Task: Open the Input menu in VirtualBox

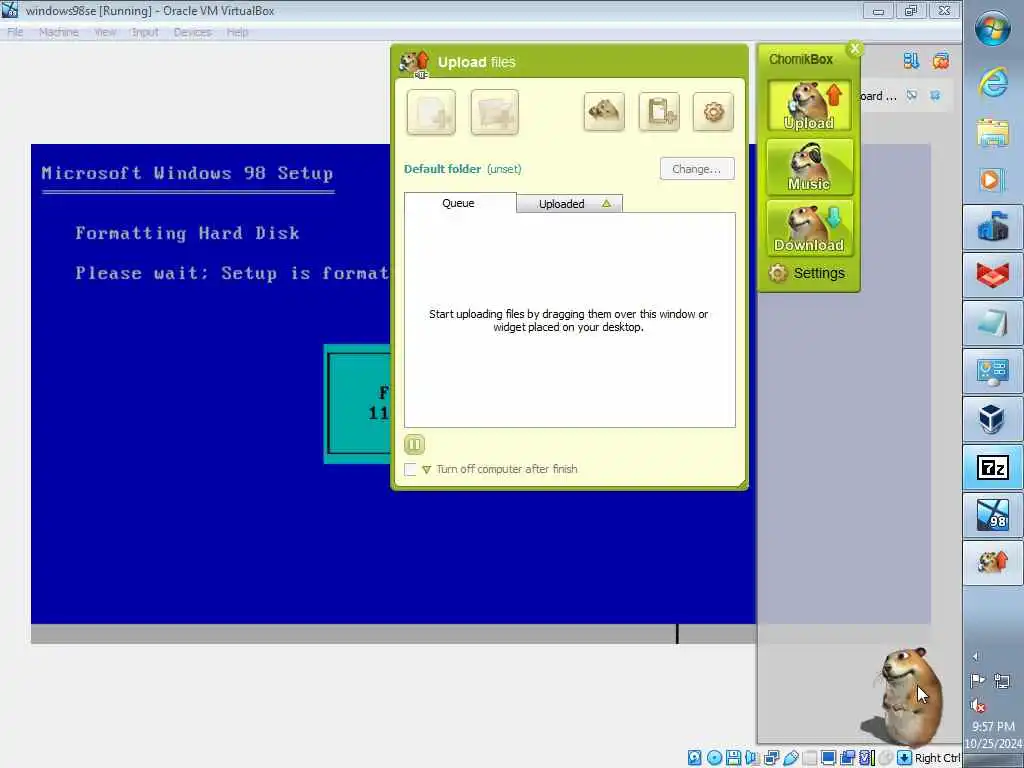Action: pyautogui.click(x=144, y=32)
